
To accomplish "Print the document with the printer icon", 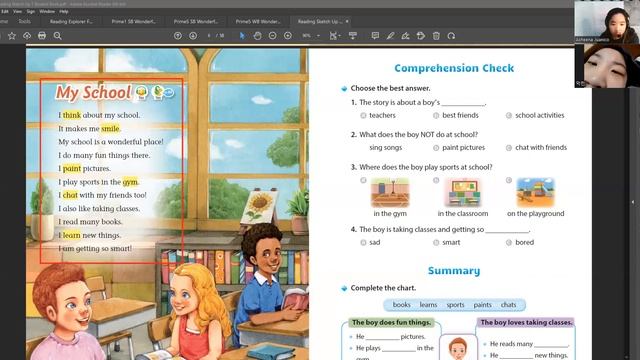I will (42, 36).
